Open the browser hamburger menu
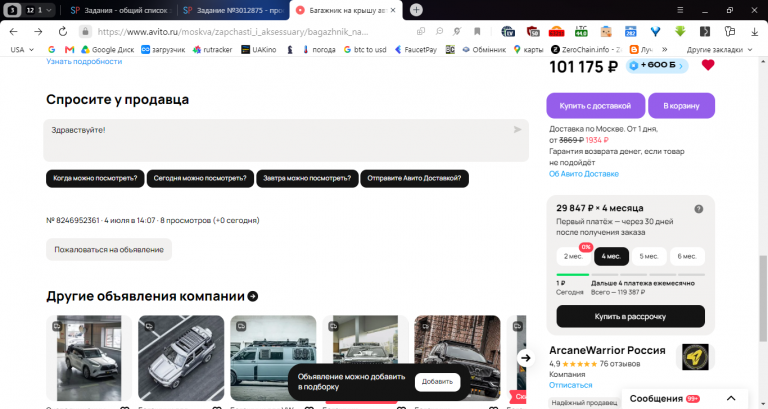 [x=680, y=10]
